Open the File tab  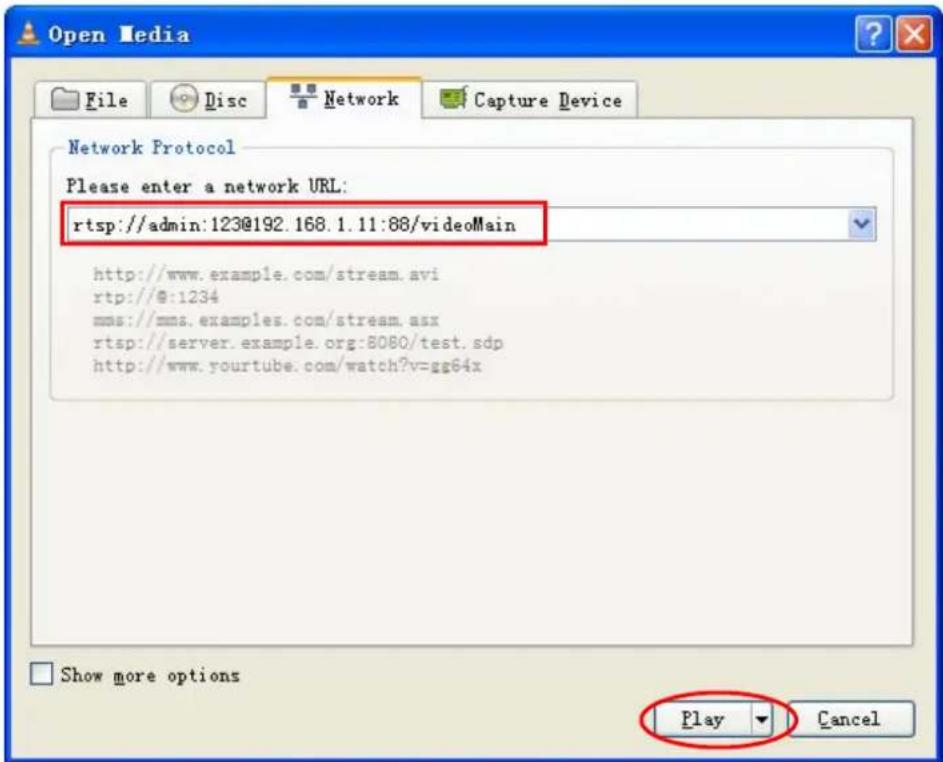pyautogui.click(x=90, y=100)
